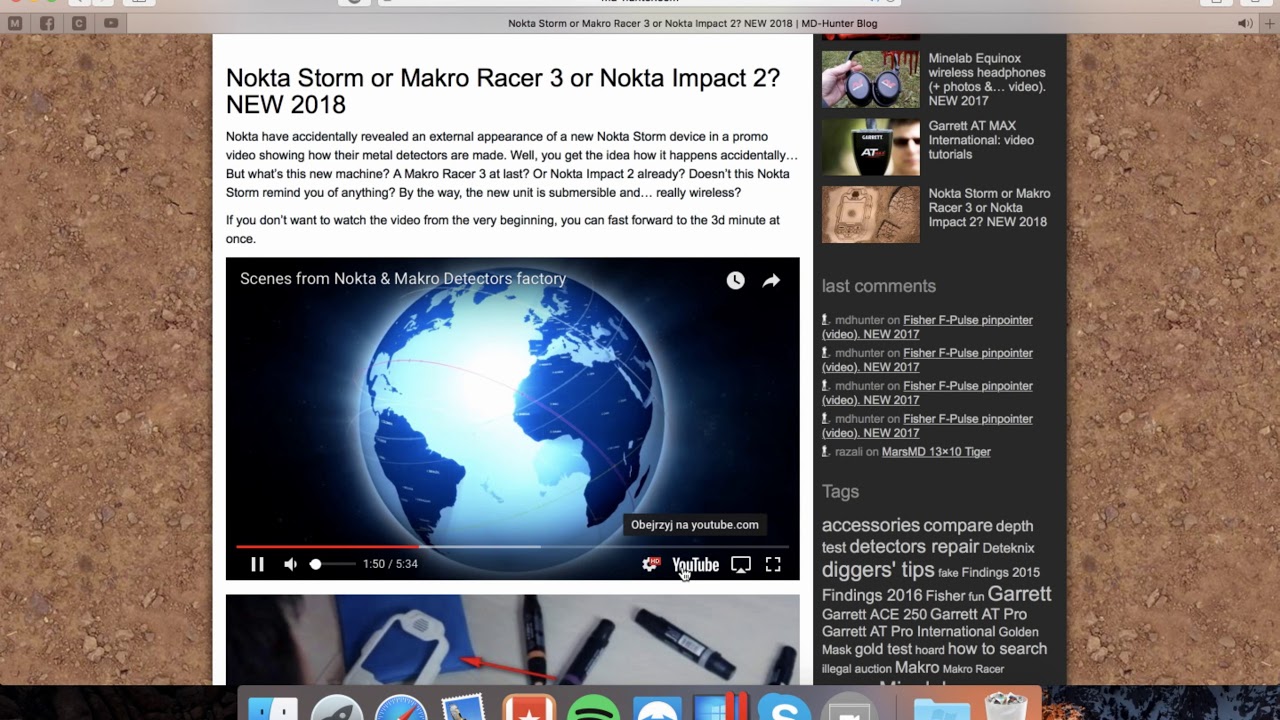This screenshot has height=720, width=1280.
Task: Select the MD-Hunter Blog tab title
Action: [692, 23]
